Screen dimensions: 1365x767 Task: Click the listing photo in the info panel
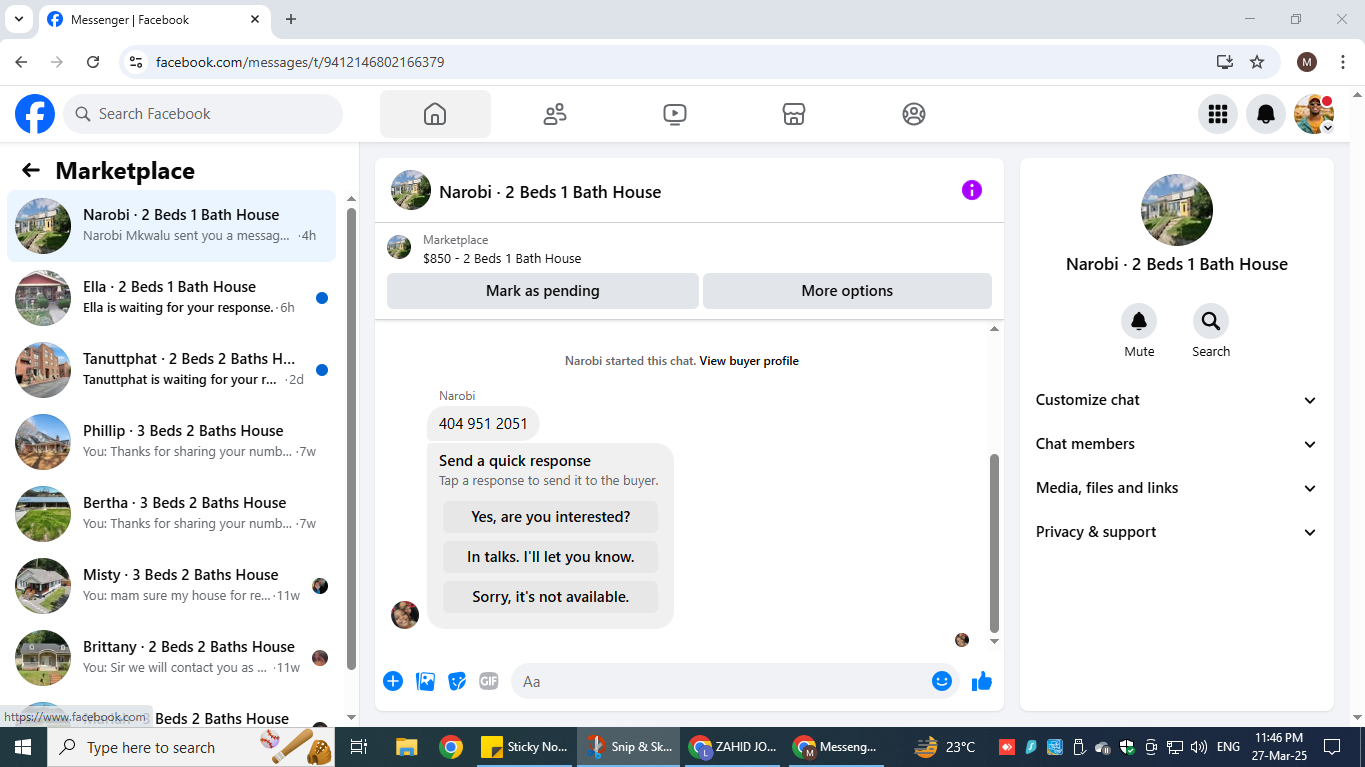tap(1177, 210)
